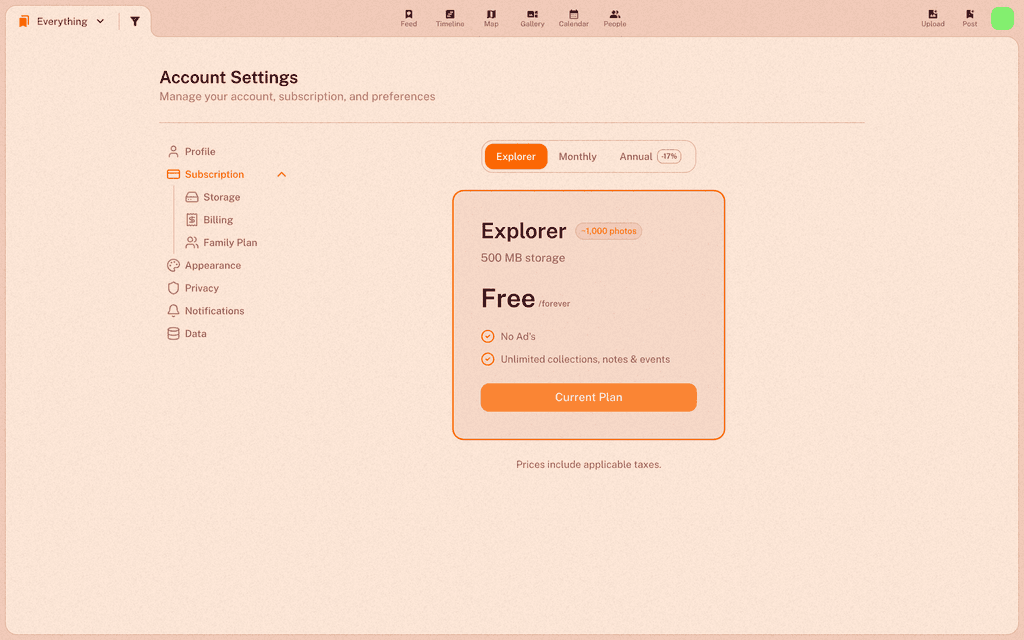
Task: Click the Subscription card icon
Action: point(173,174)
